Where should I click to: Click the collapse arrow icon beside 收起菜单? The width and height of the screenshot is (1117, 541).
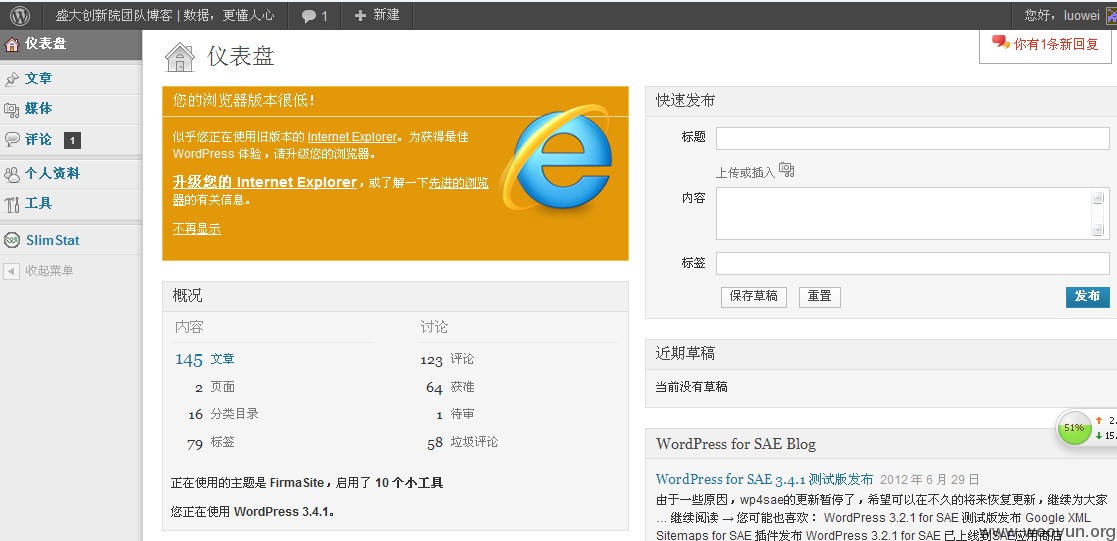pyautogui.click(x=11, y=271)
